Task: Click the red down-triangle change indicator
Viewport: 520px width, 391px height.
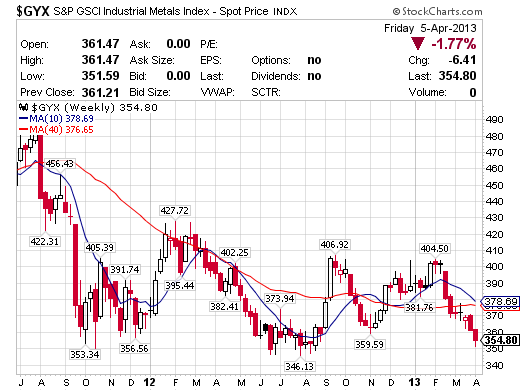Action: pyautogui.click(x=418, y=44)
